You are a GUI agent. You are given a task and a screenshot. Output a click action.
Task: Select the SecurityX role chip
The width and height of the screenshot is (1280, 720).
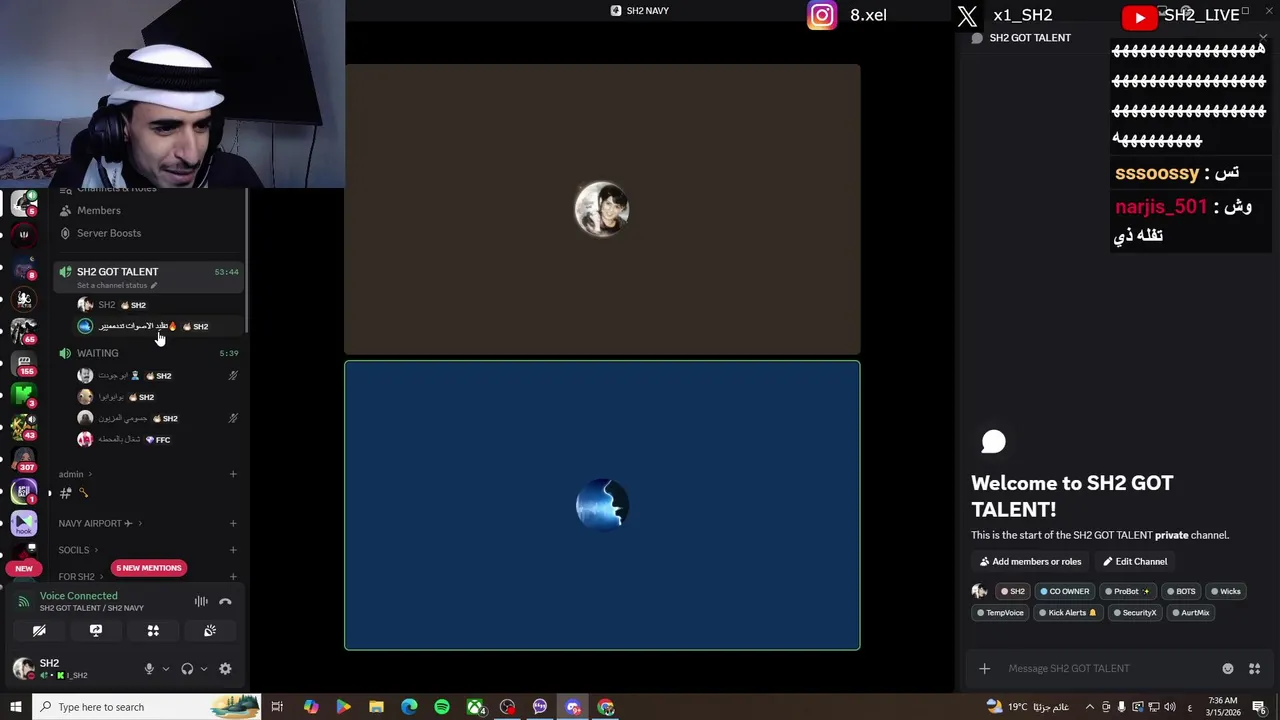click(x=1134, y=613)
